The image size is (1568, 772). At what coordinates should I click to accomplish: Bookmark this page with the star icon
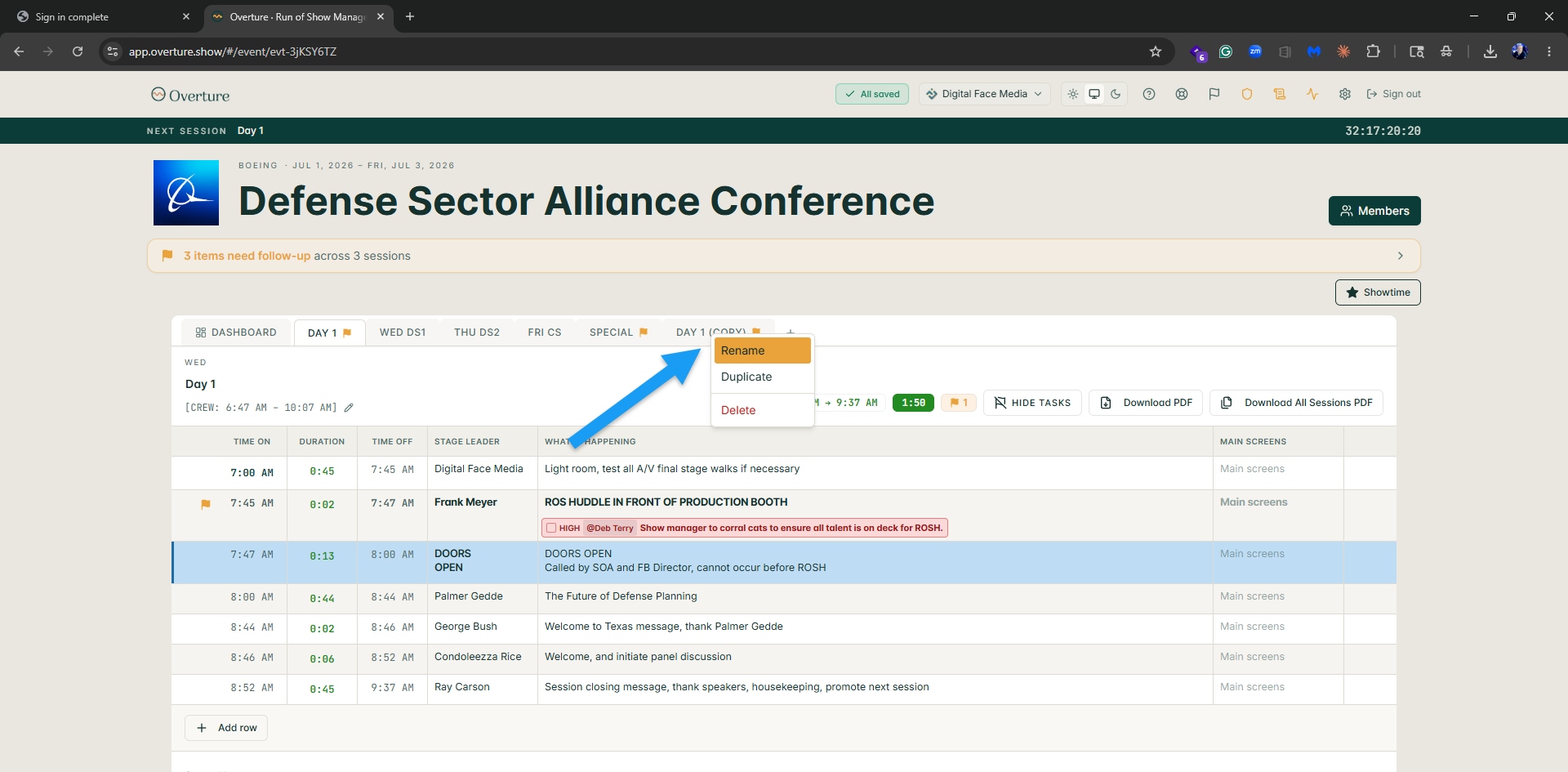[1156, 51]
